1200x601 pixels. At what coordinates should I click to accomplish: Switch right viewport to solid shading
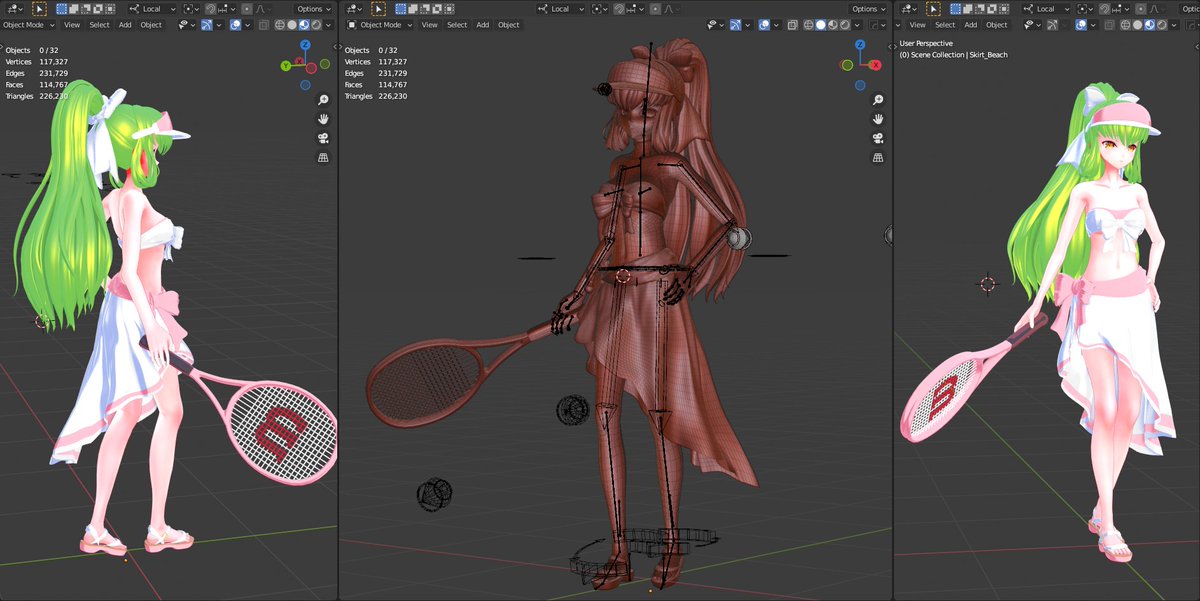click(1137, 25)
